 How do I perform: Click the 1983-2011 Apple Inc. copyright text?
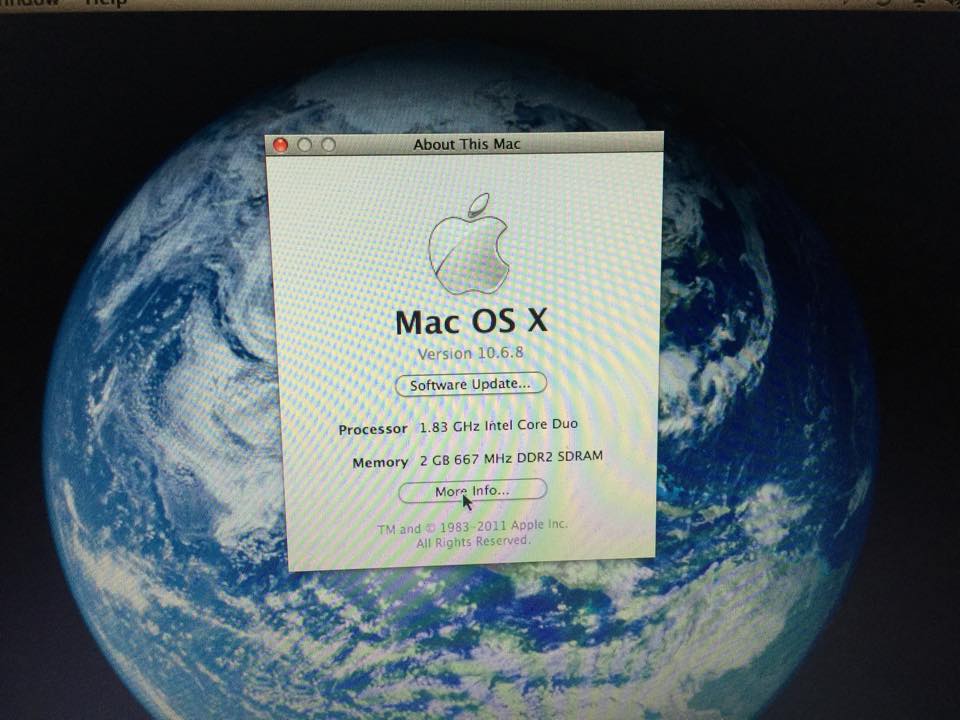472,527
